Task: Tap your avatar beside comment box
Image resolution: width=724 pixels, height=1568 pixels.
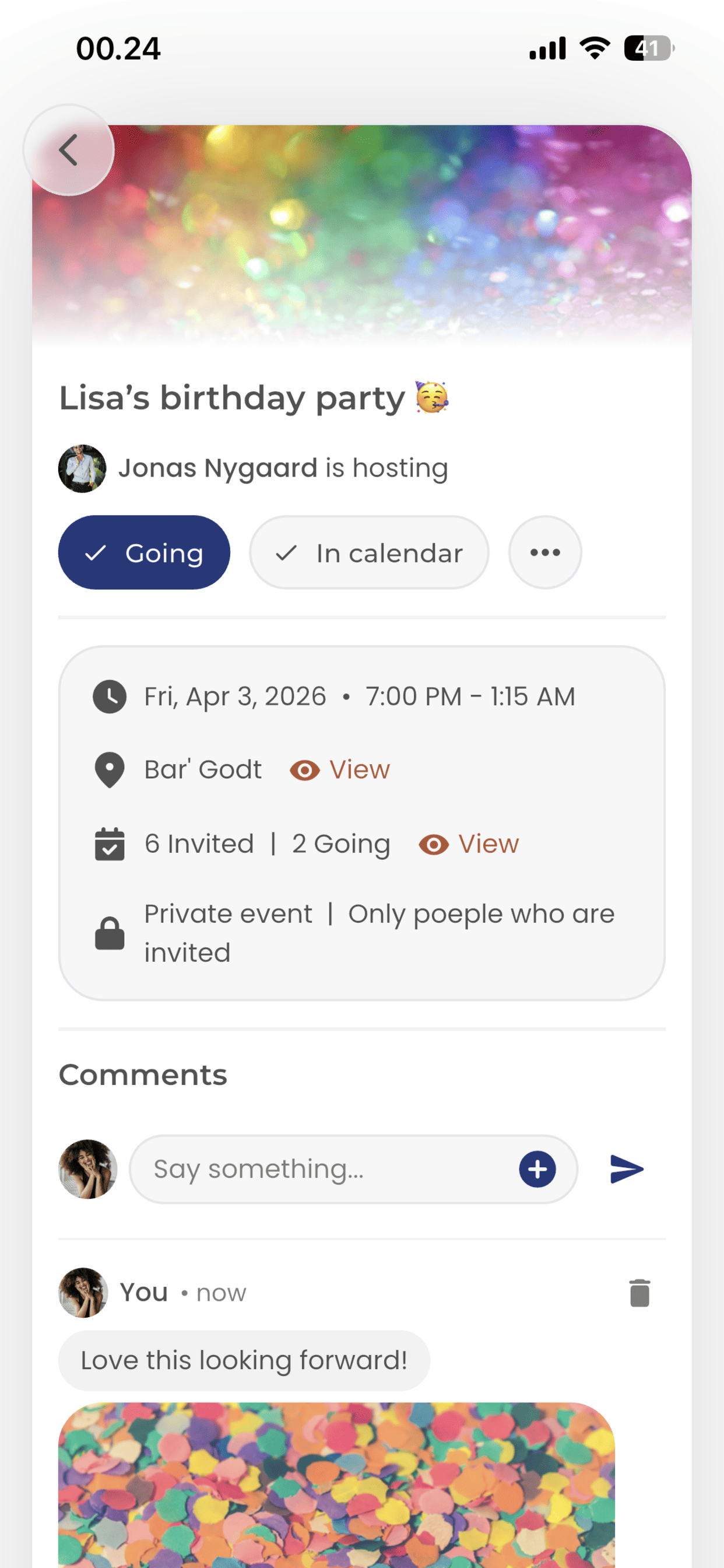Action: (x=87, y=1170)
